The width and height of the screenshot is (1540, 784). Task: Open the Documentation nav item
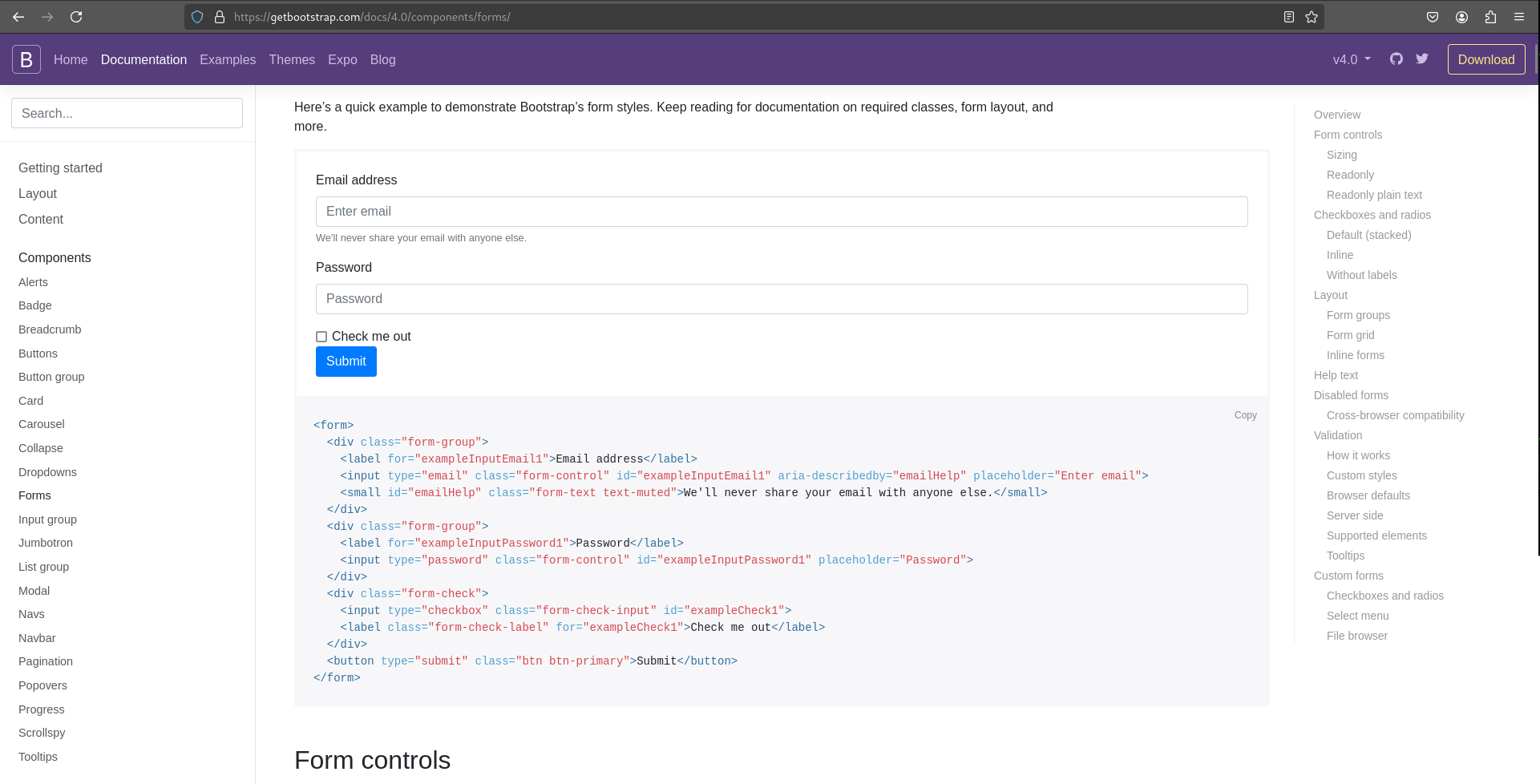tap(143, 59)
